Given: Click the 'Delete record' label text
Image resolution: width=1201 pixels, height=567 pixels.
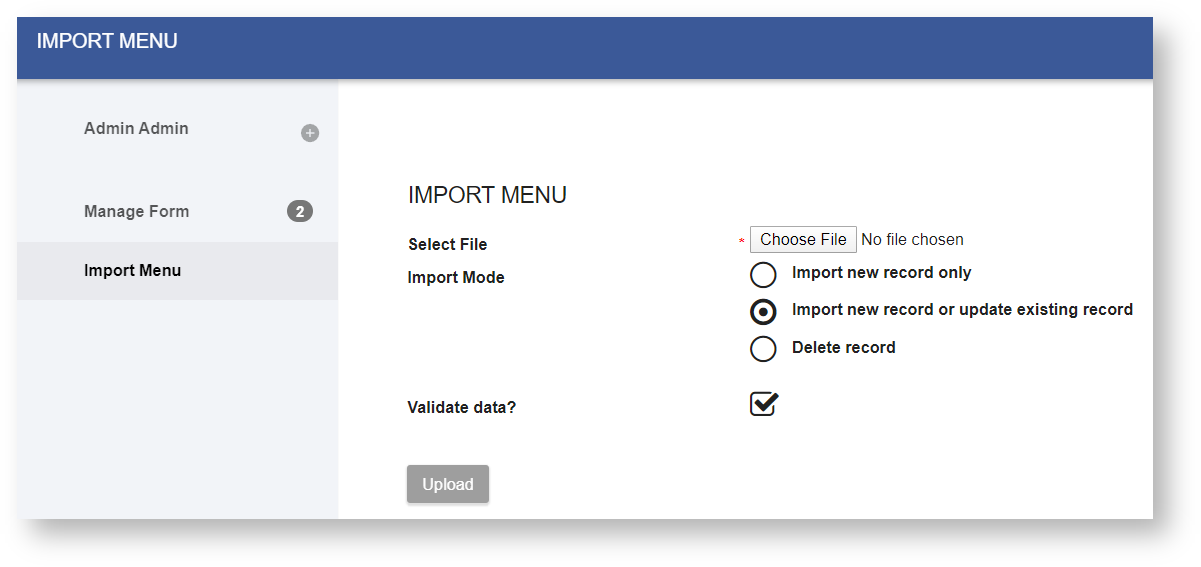Looking at the screenshot, I should click(x=843, y=348).
